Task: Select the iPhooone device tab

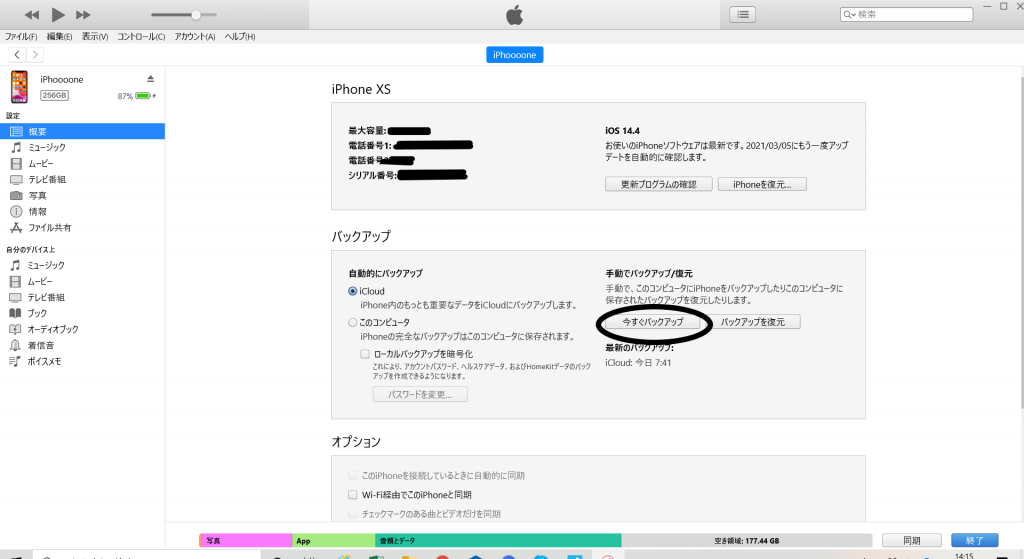Action: (515, 55)
